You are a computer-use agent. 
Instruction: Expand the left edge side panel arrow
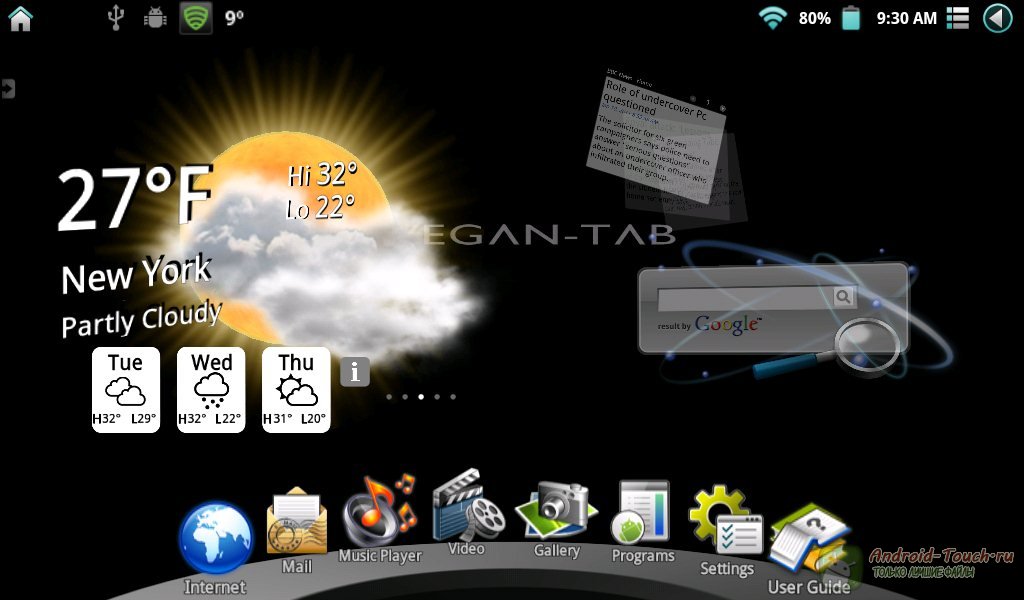click(x=8, y=89)
